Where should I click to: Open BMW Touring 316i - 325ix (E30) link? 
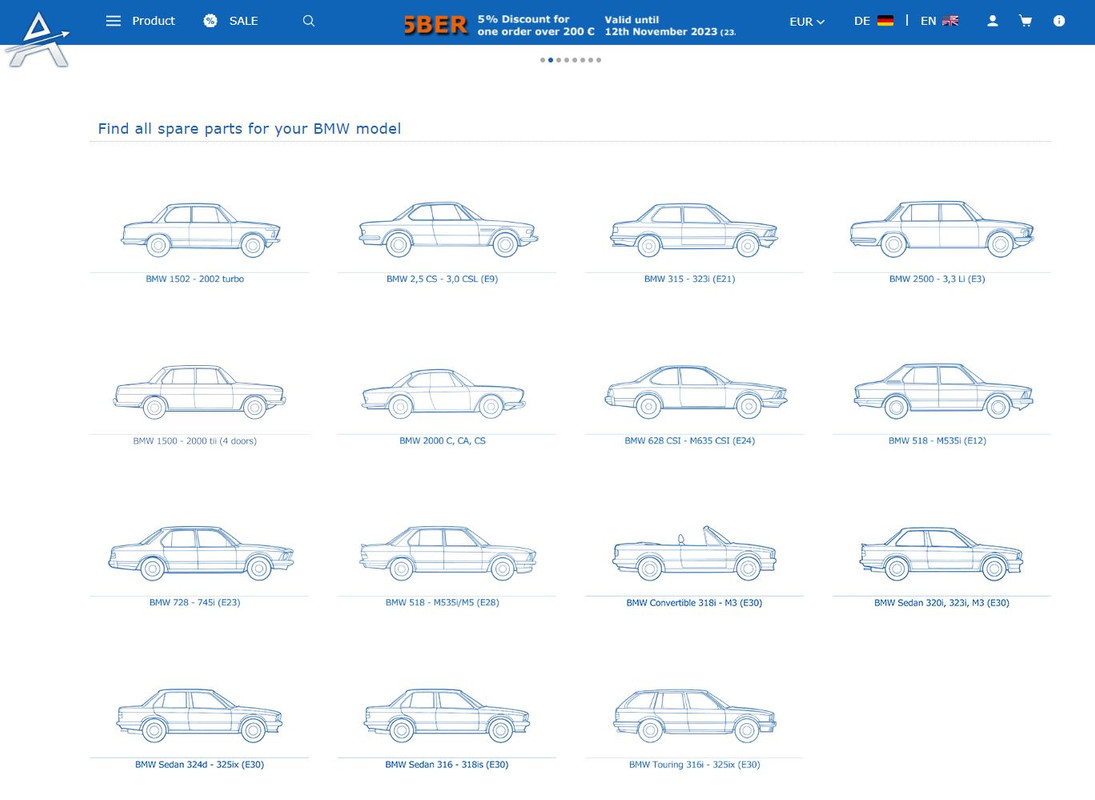point(694,764)
